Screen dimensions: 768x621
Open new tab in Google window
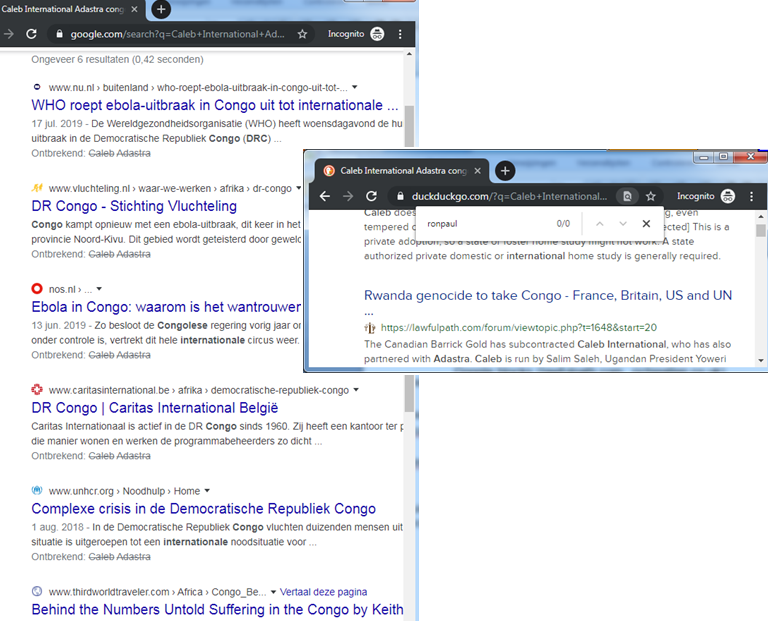coord(161,9)
